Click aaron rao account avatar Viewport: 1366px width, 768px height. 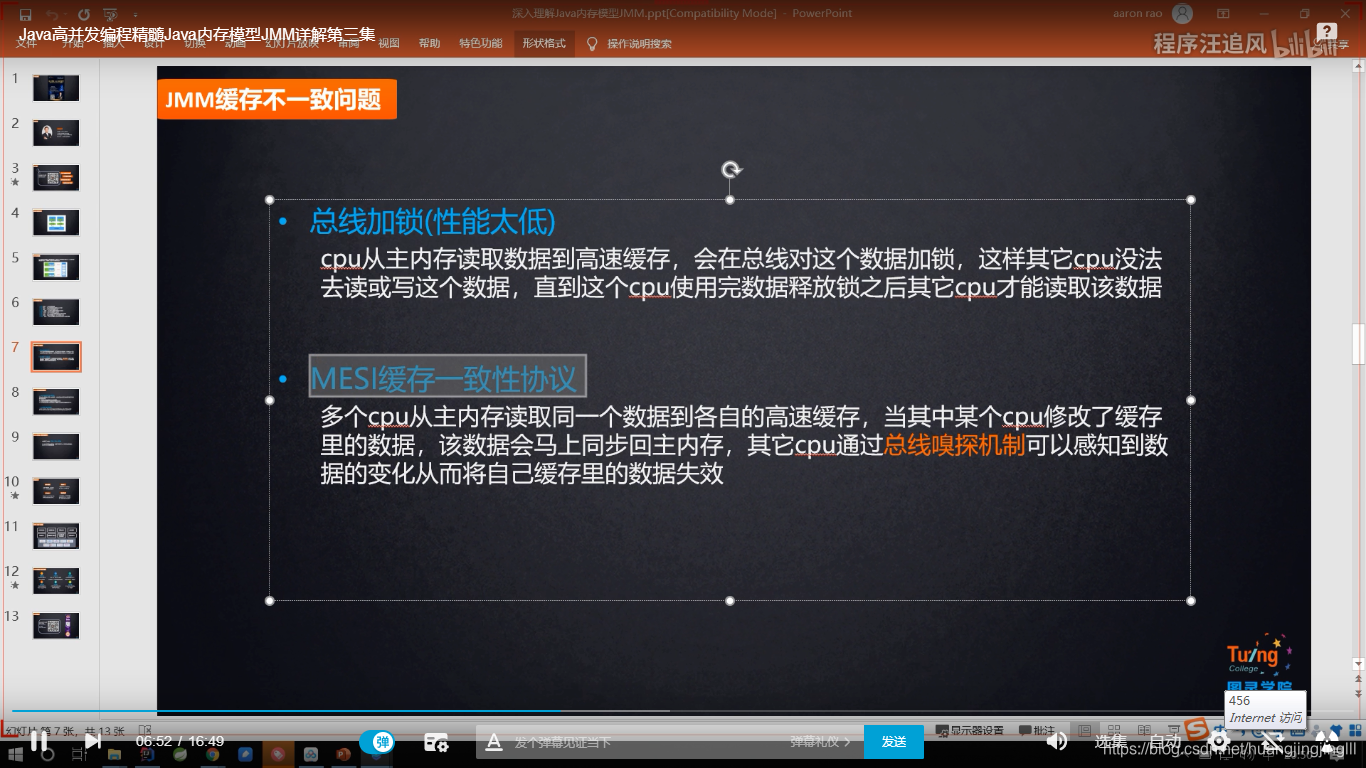(1182, 14)
